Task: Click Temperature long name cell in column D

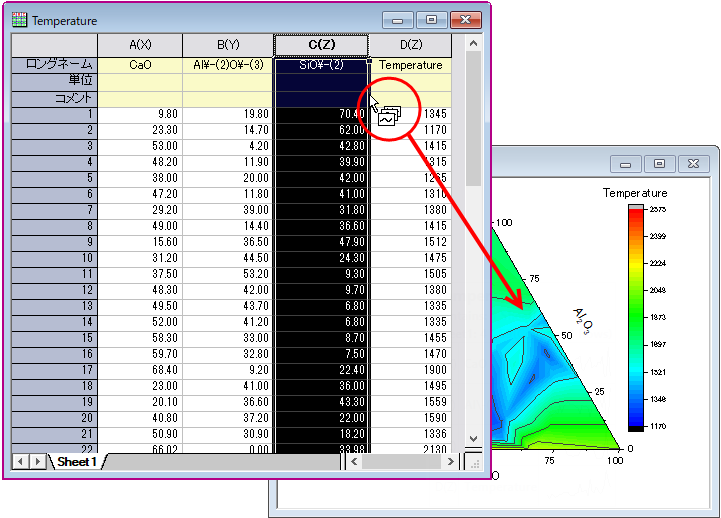Action: [x=411, y=65]
